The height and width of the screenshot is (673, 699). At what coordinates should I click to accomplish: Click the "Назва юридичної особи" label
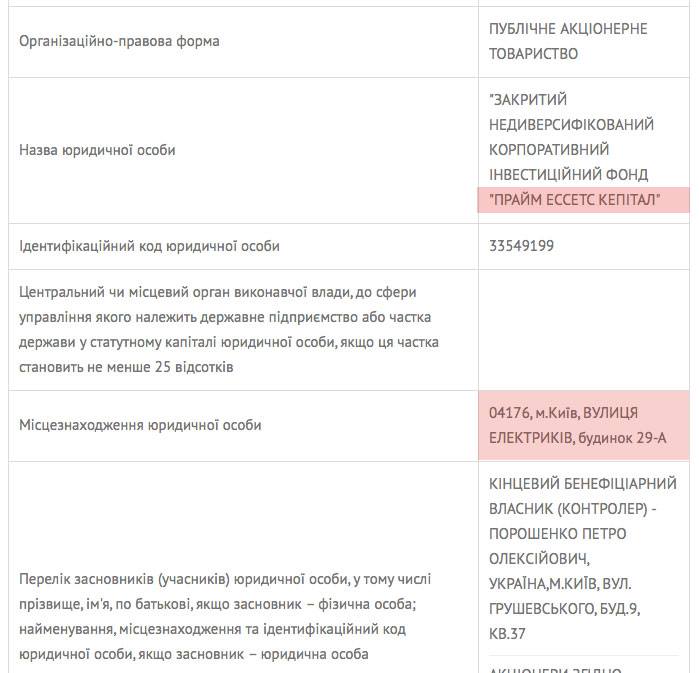(x=97, y=150)
